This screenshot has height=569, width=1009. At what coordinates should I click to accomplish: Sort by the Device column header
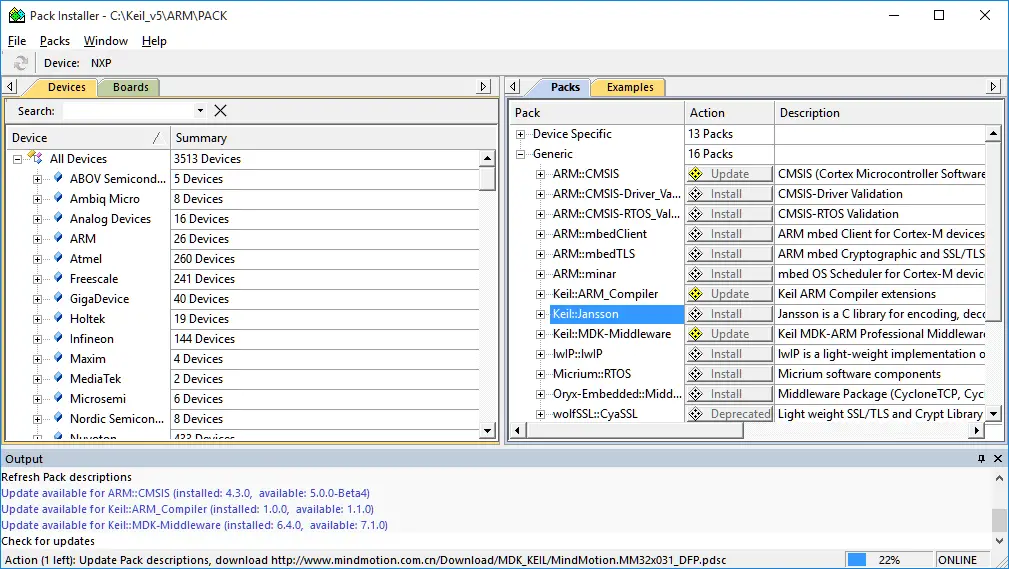click(86, 138)
